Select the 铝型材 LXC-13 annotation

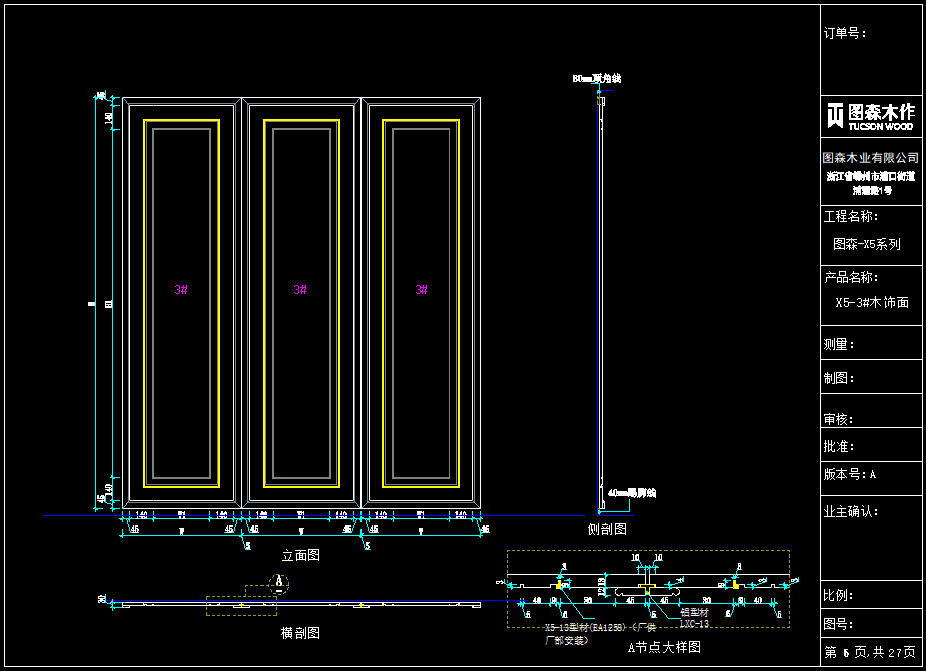pos(694,618)
